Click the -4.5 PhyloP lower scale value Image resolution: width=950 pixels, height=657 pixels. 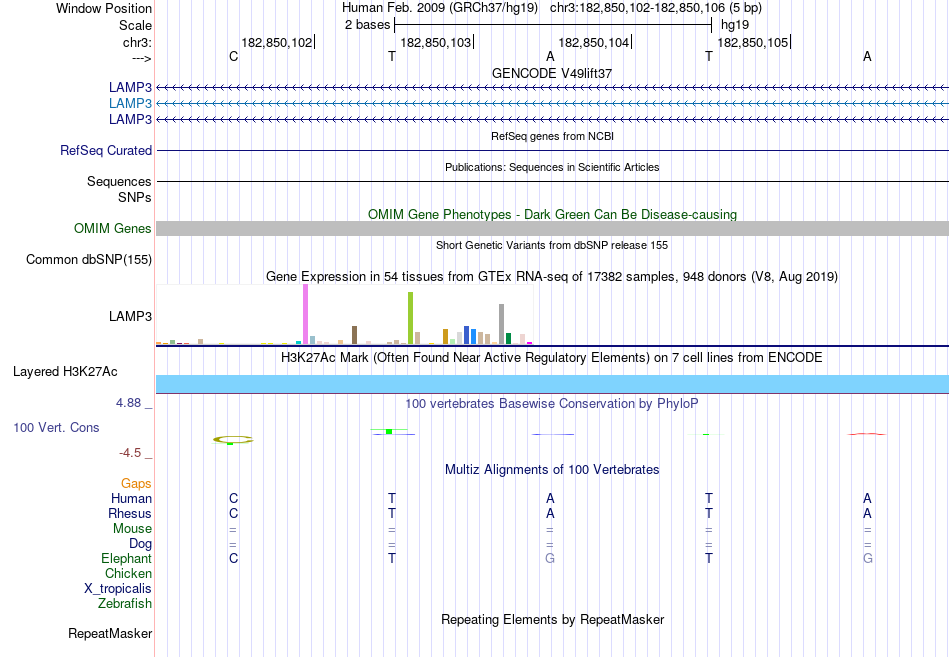(130, 453)
